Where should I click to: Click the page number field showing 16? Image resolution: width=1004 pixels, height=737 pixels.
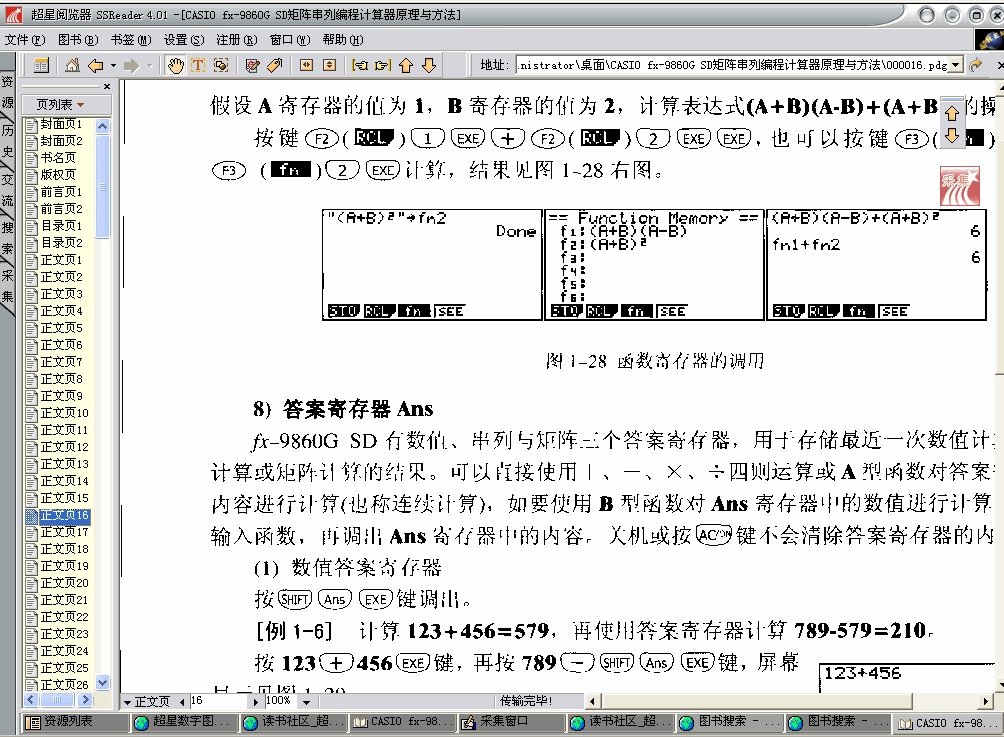coord(218,701)
